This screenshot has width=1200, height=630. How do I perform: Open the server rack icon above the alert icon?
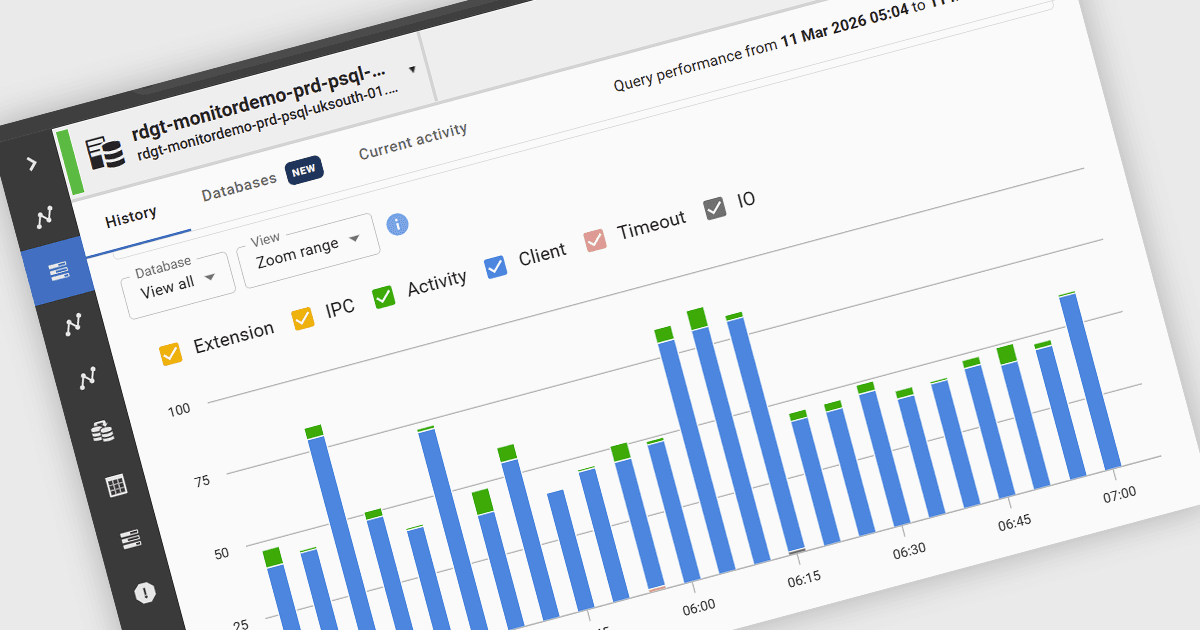131,540
